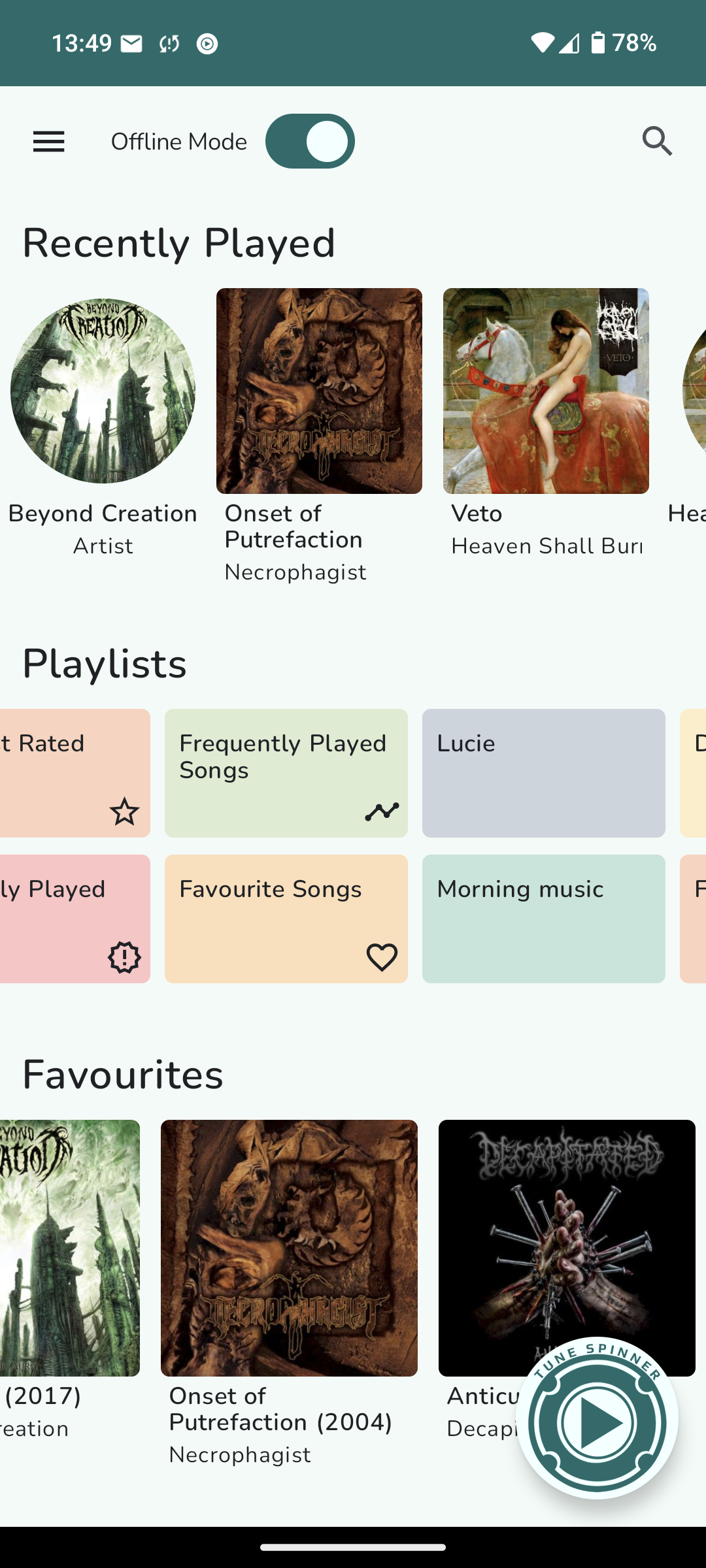Open the Veto album cover

(546, 391)
